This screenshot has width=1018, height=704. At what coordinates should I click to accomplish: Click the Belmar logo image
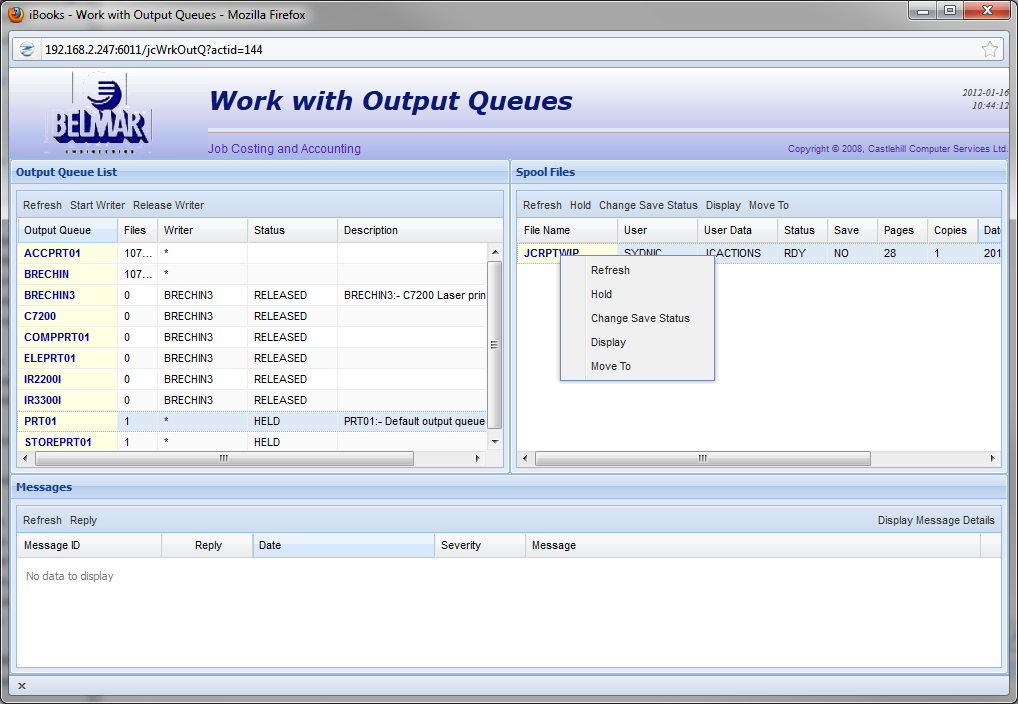[x=98, y=114]
